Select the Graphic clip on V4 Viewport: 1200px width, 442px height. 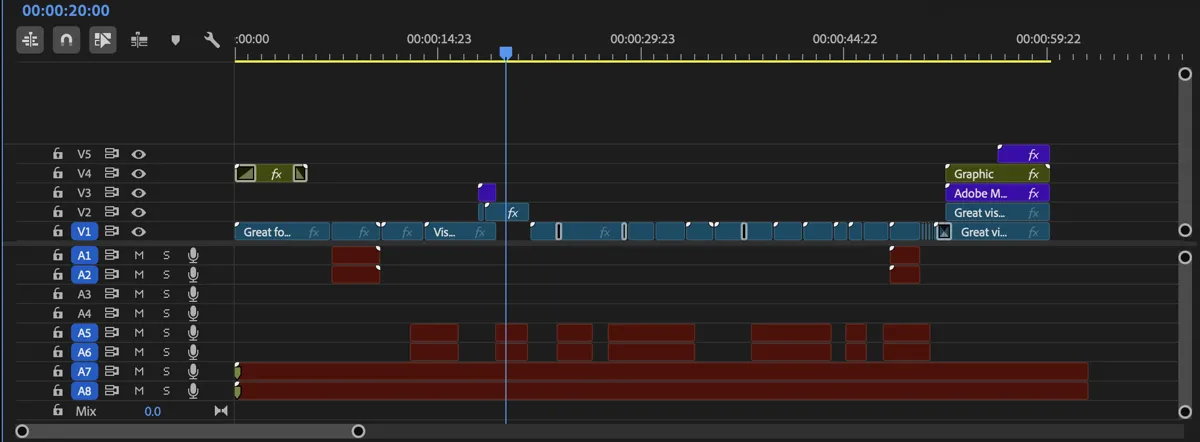[x=997, y=174]
